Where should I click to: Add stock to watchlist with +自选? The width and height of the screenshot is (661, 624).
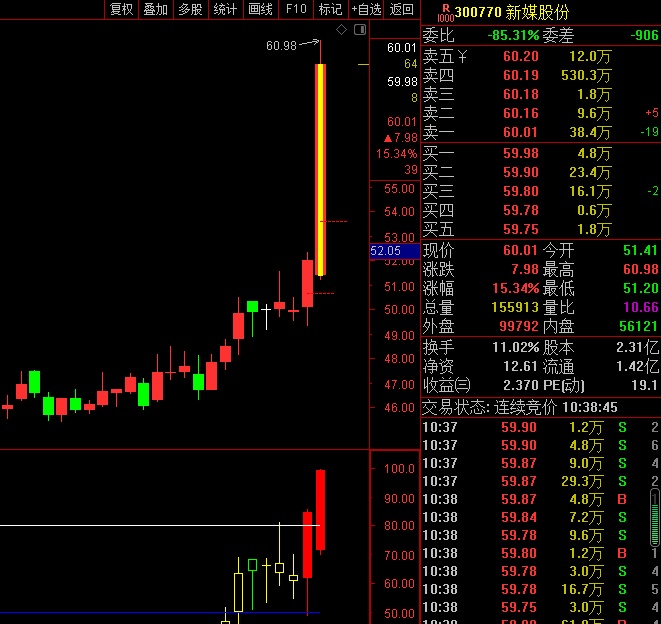[x=366, y=9]
